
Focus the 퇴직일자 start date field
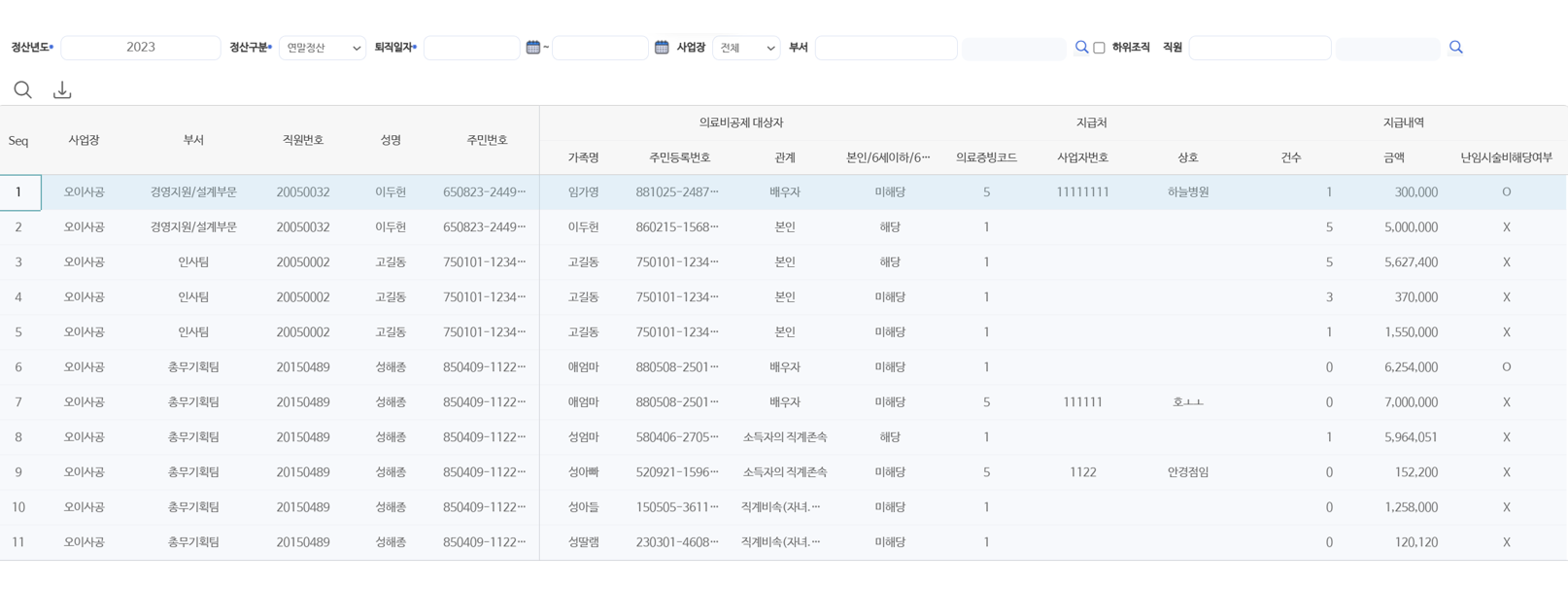pos(472,48)
